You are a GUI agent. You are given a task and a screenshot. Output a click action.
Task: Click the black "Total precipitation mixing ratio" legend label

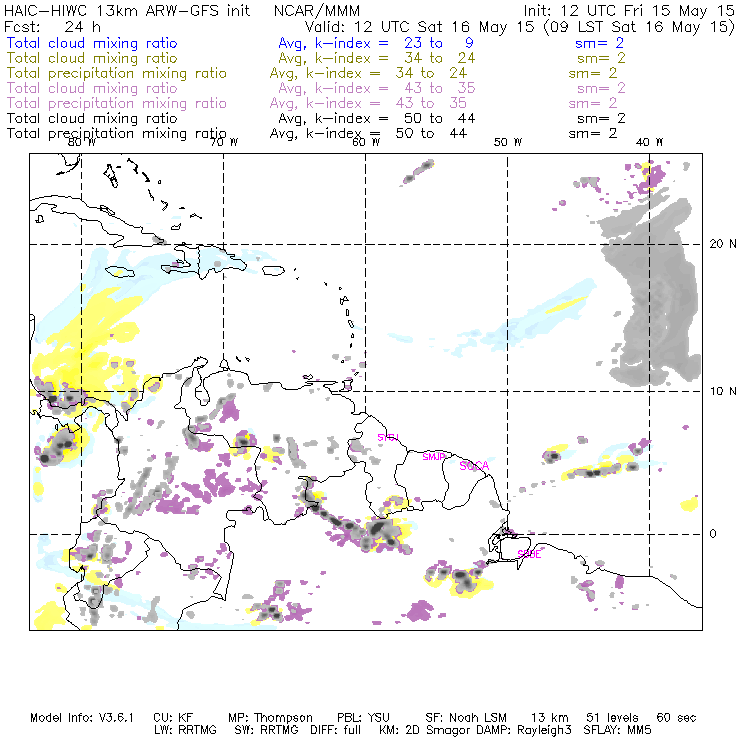pyautogui.click(x=117, y=134)
